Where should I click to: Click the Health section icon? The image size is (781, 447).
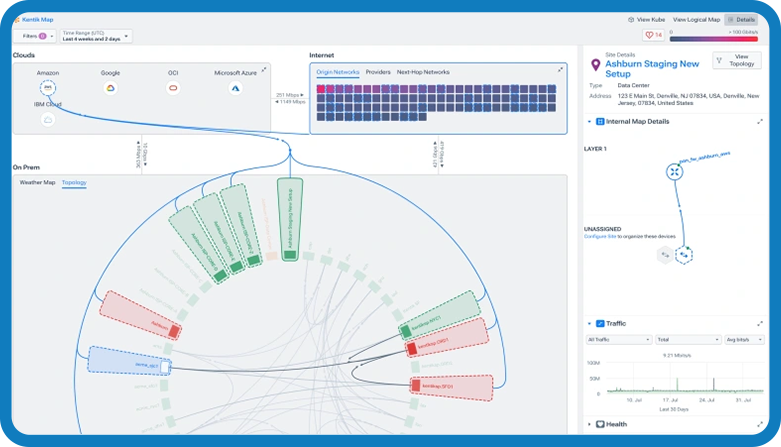point(600,424)
